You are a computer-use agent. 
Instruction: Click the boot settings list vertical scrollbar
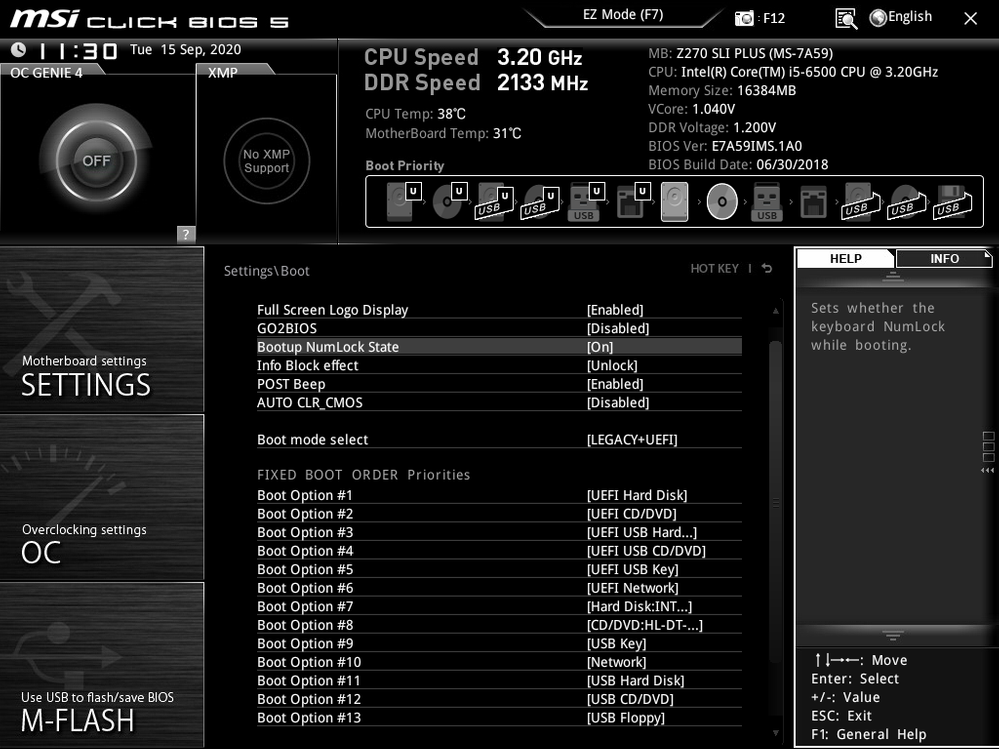click(x=775, y=420)
